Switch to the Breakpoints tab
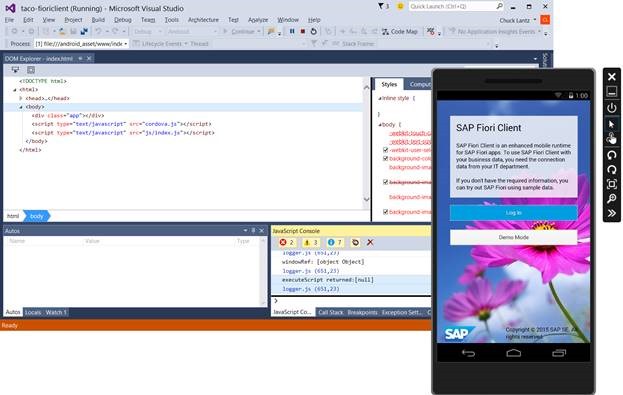 (x=362, y=312)
